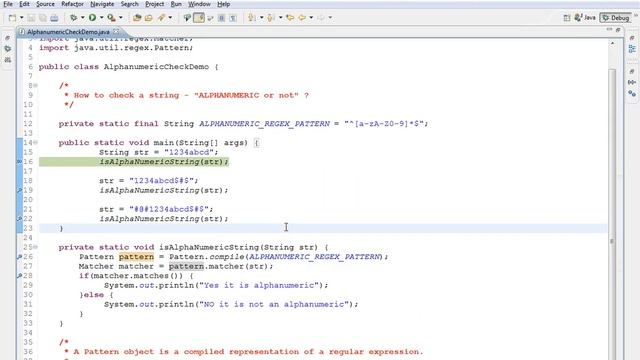Open the Back history dropdown arrow
The image size is (640, 360).
coord(311,18)
